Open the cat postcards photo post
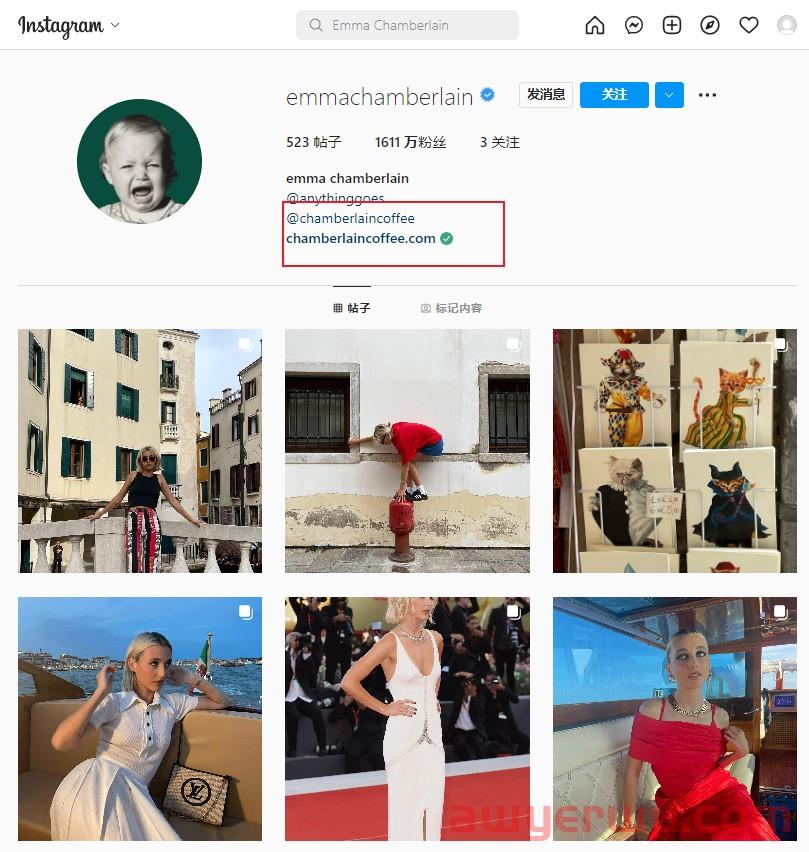 pos(675,450)
